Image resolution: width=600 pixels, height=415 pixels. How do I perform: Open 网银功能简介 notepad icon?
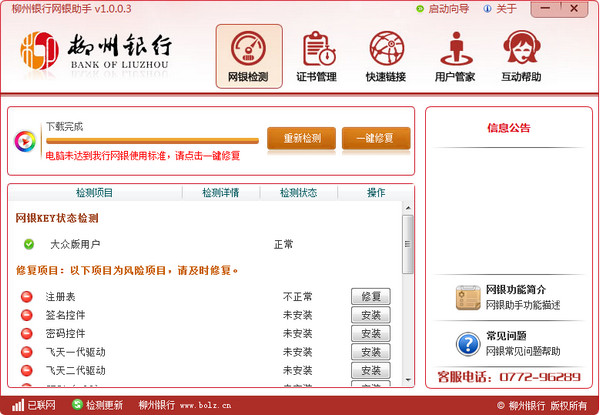click(x=468, y=297)
